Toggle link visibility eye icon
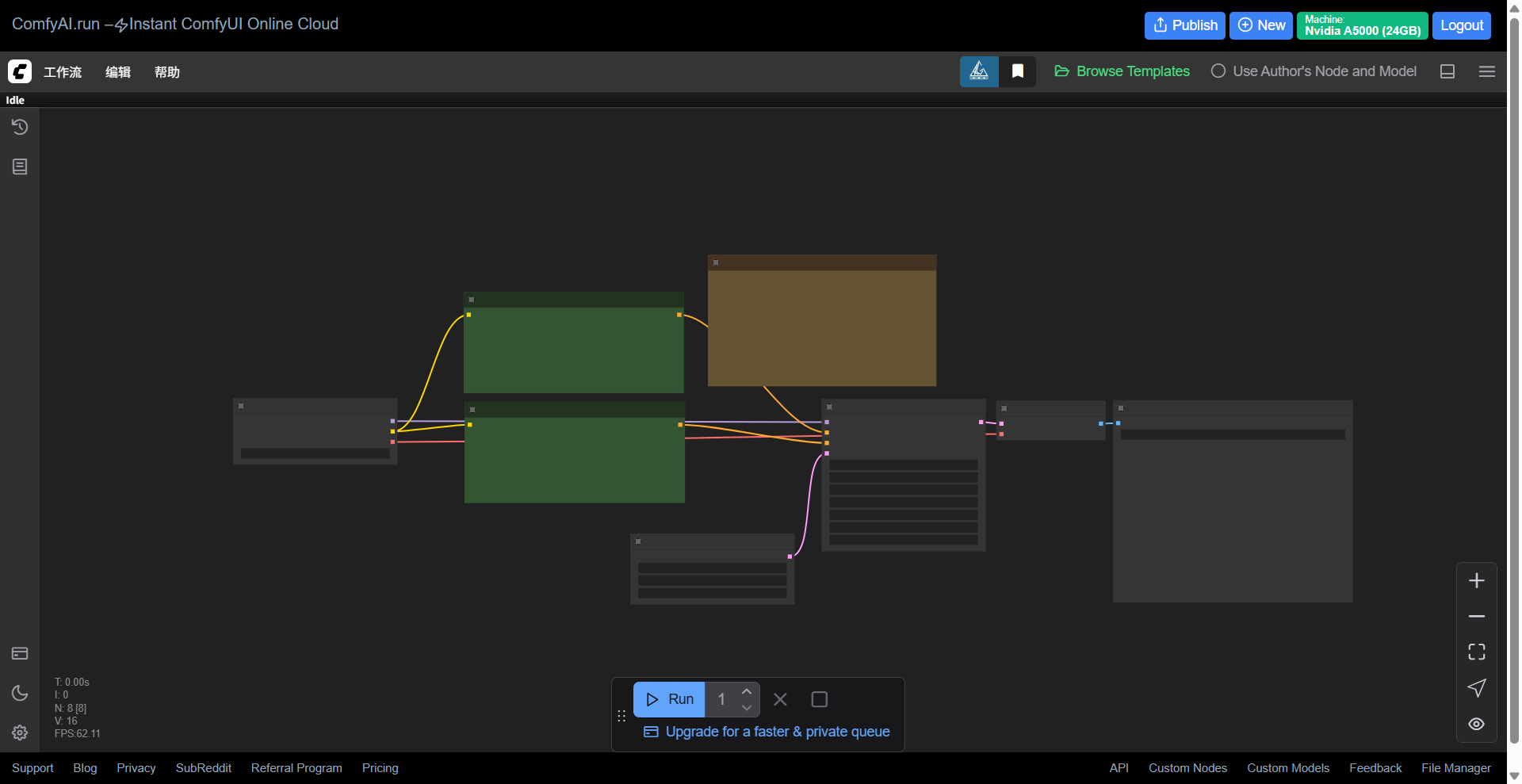 pos(1476,724)
